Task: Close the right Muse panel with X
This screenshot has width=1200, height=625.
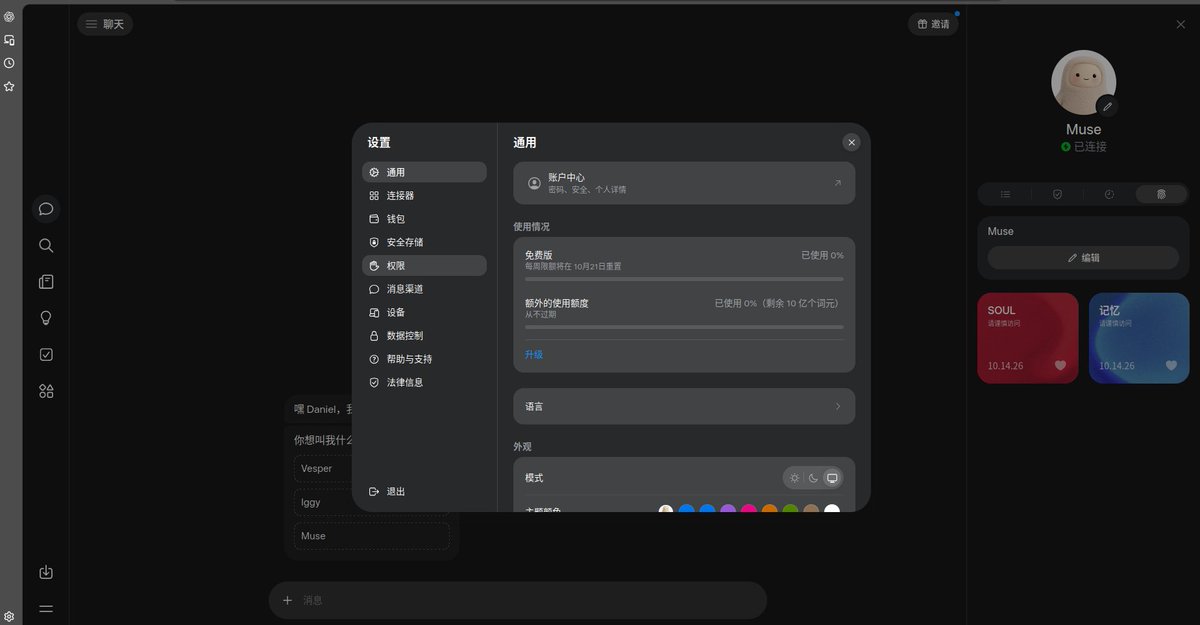Action: pos(1181,24)
